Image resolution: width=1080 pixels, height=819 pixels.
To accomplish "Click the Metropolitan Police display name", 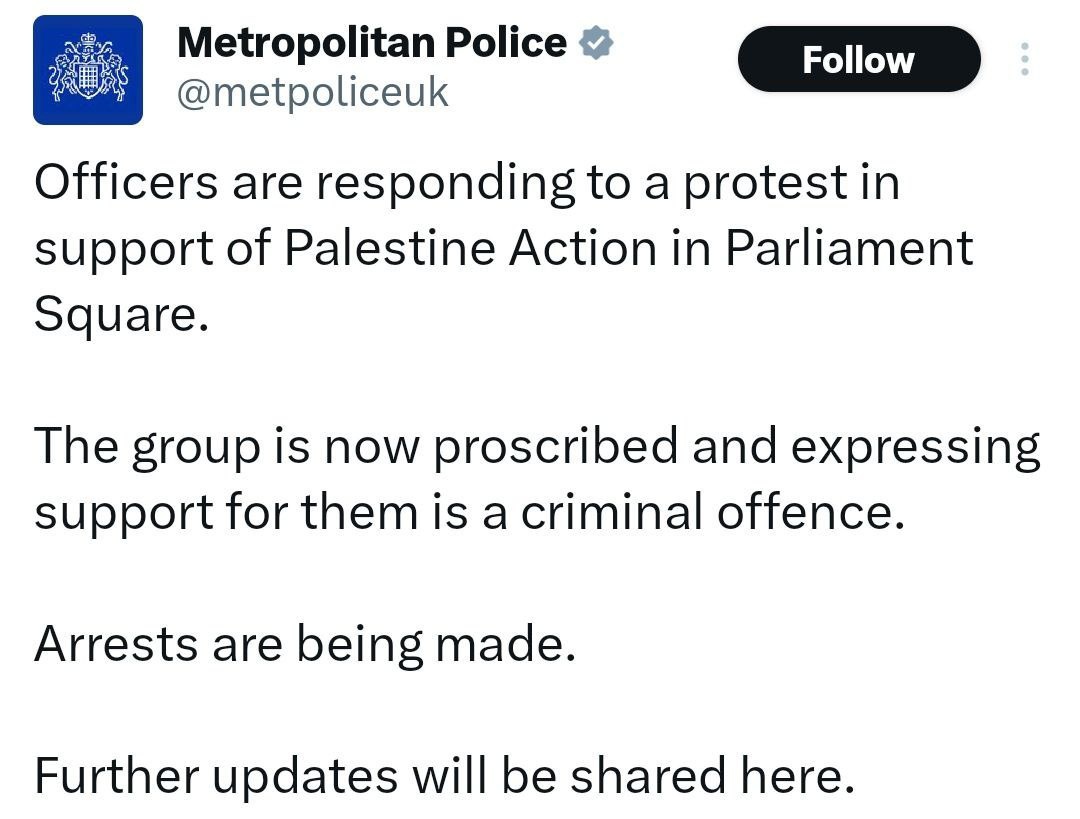I will coord(372,43).
